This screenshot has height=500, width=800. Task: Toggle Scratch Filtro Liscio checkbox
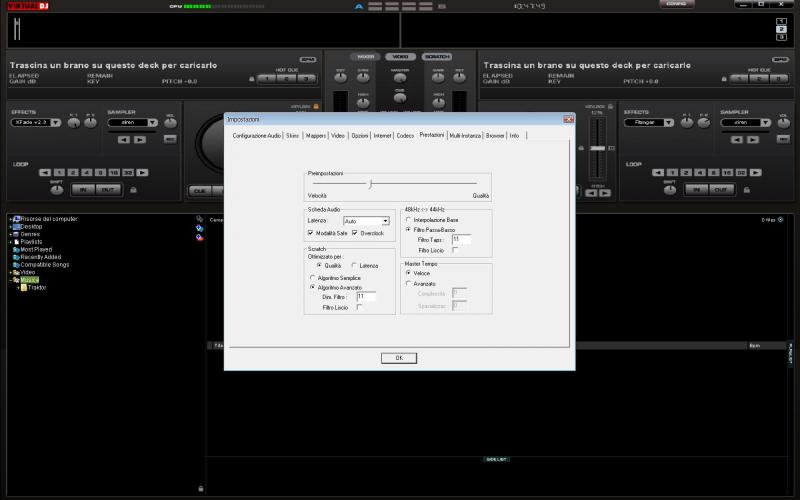click(360, 308)
